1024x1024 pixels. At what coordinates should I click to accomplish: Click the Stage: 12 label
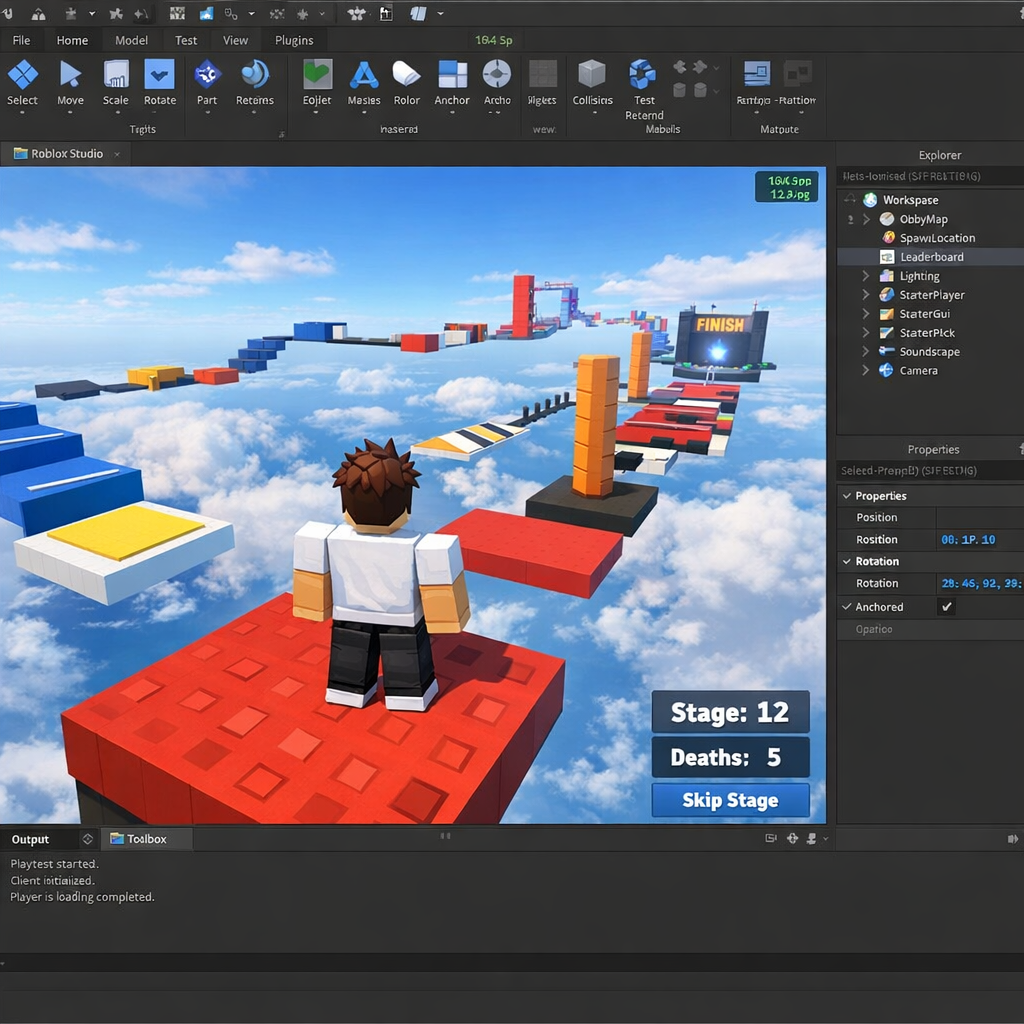tap(730, 712)
